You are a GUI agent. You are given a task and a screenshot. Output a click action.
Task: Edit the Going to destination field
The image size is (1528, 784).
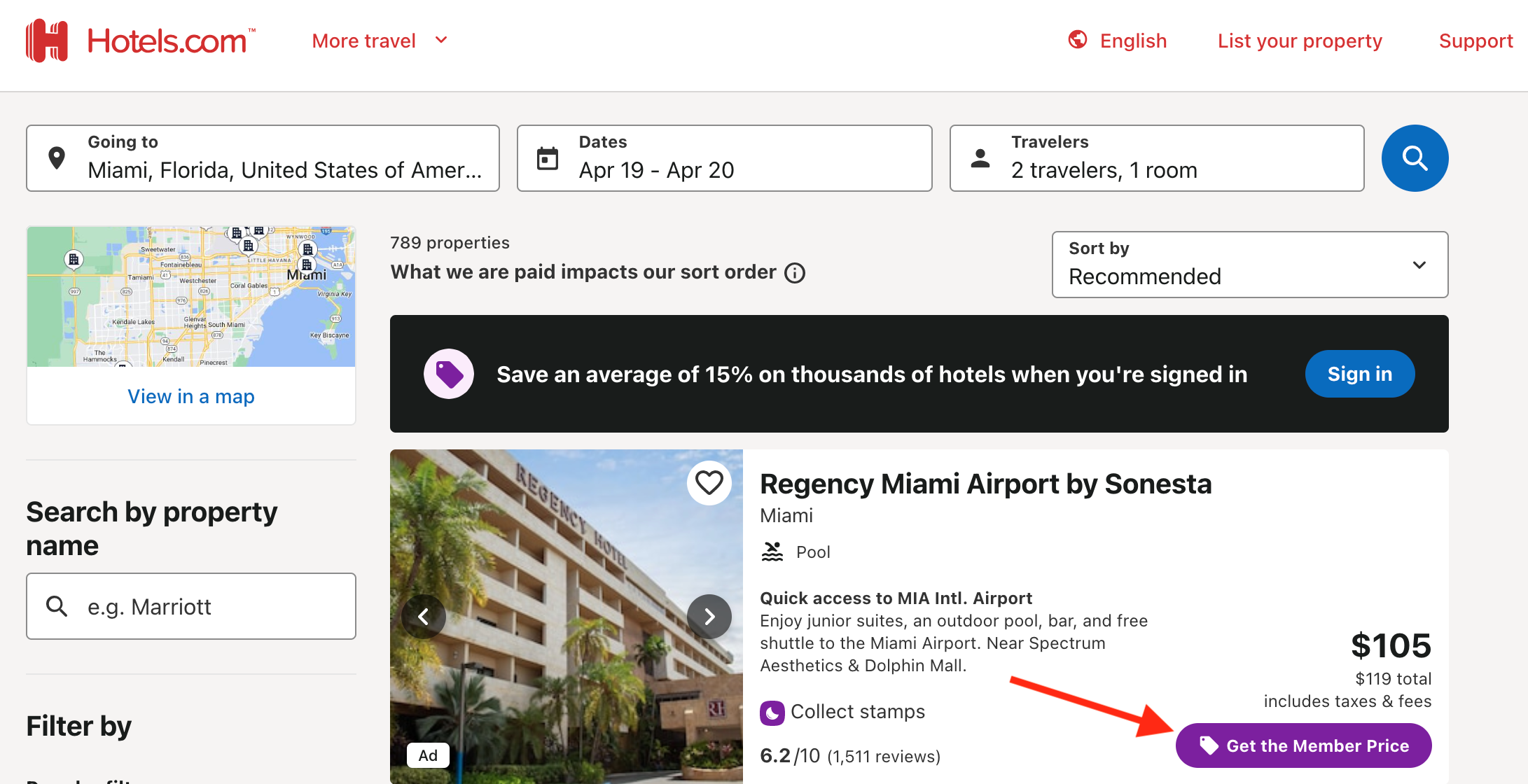click(x=263, y=158)
